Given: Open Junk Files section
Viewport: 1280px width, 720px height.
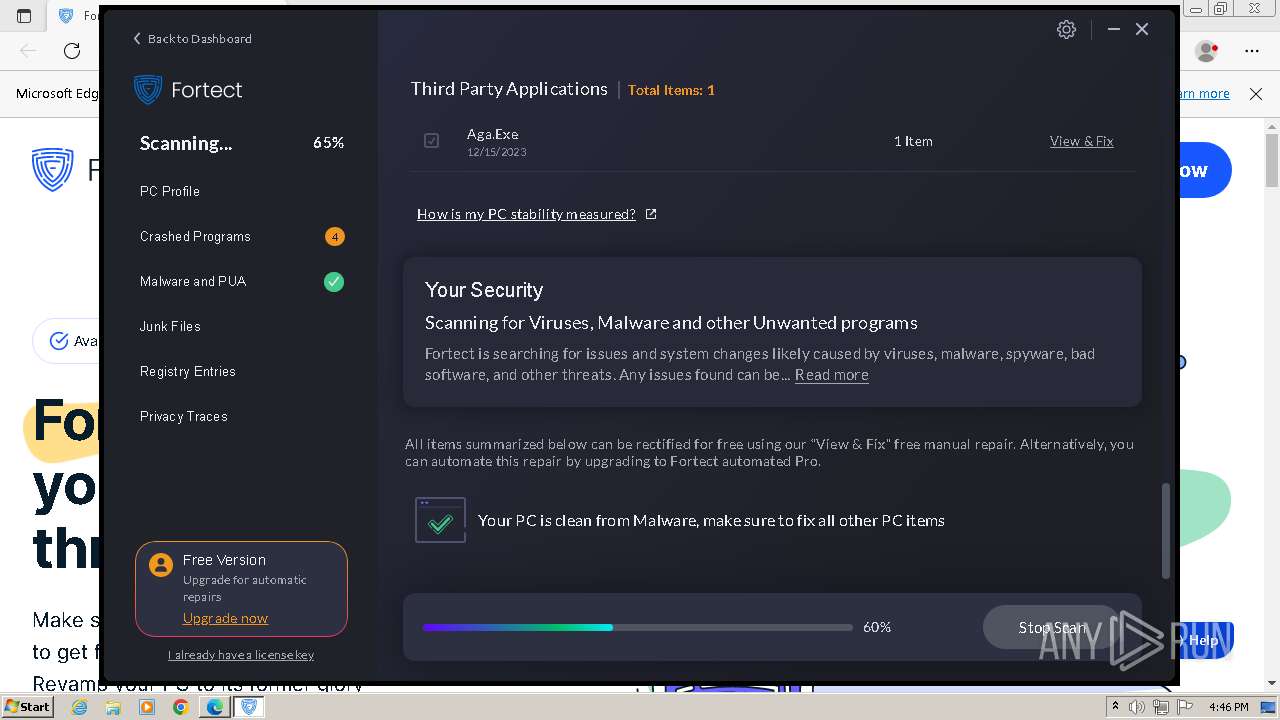Looking at the screenshot, I should pos(170,327).
